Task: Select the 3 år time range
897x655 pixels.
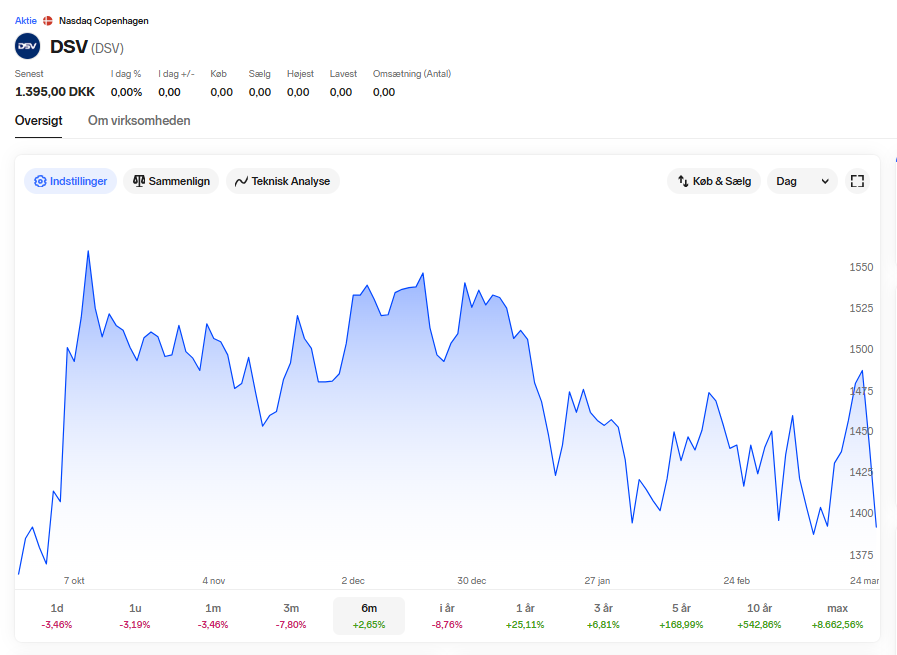Action: [604, 616]
